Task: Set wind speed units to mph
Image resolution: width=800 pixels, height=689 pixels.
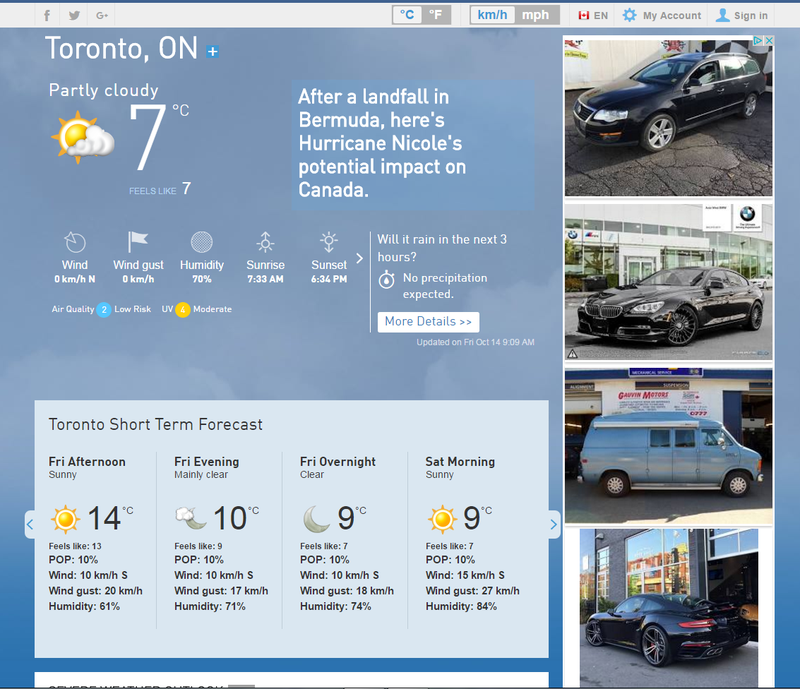Action: click(x=536, y=15)
